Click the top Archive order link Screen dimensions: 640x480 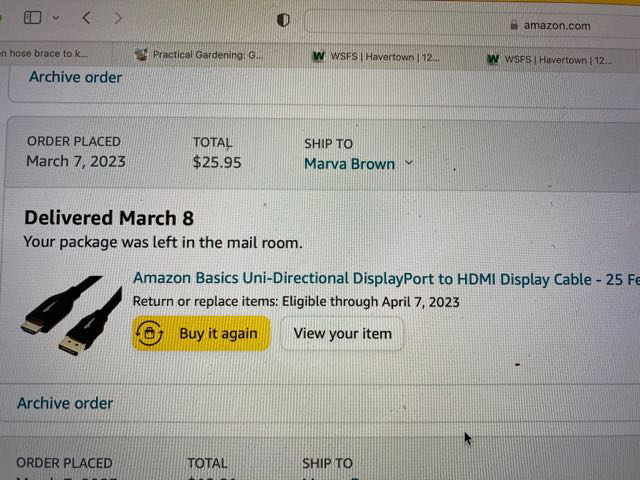click(75, 77)
